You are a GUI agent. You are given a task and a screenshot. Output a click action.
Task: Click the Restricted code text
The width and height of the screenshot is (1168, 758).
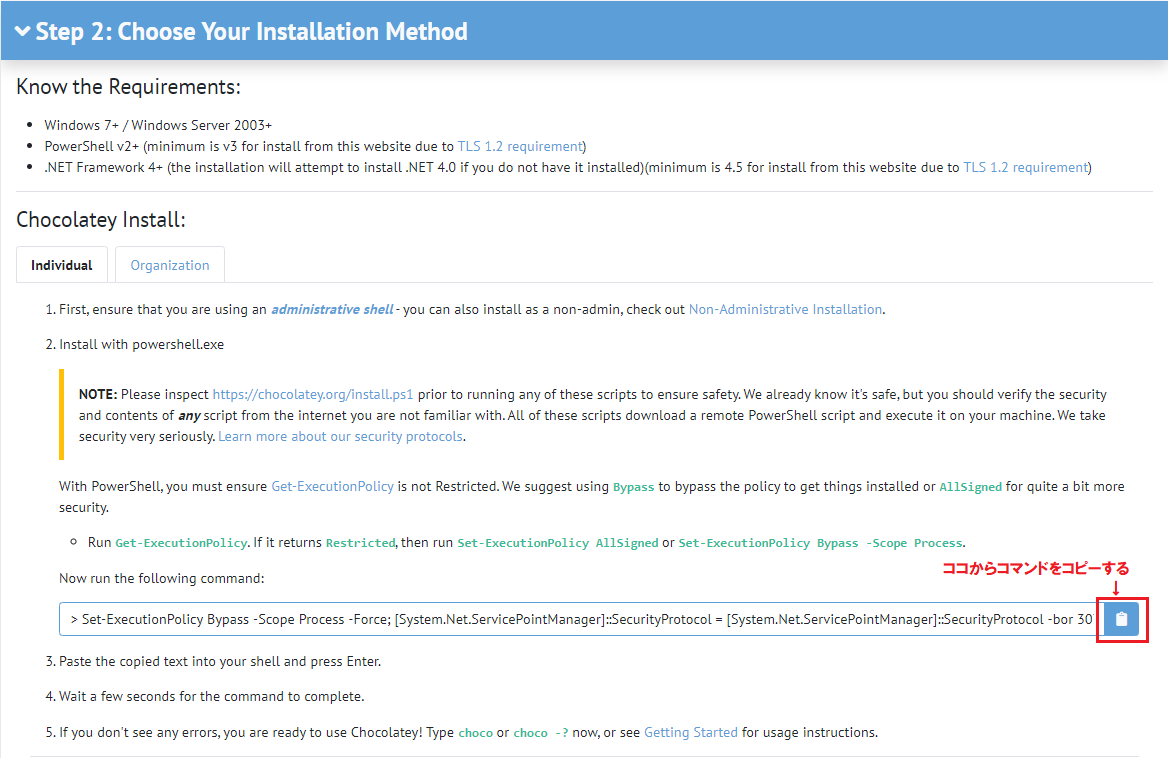click(x=361, y=544)
